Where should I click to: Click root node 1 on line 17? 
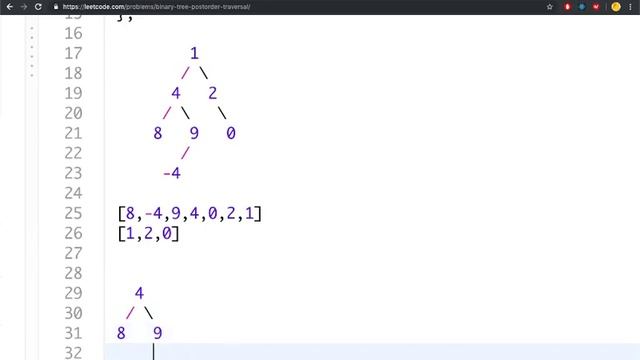tap(194, 53)
